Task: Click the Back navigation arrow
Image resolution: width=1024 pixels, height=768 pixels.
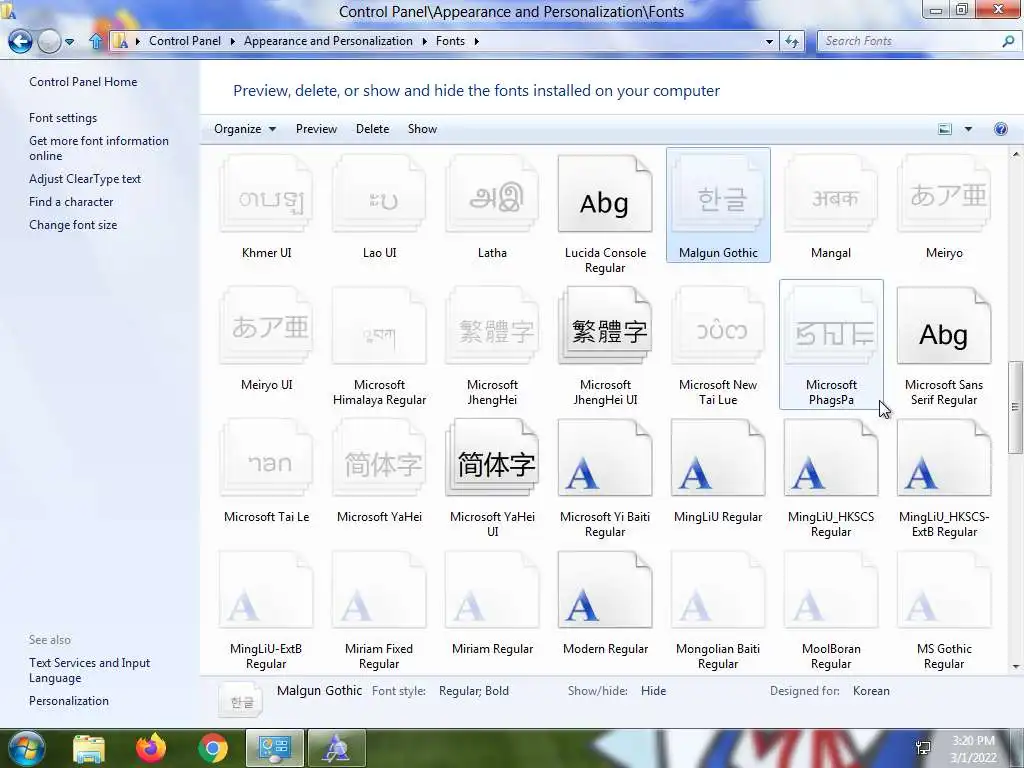Action: coord(20,41)
